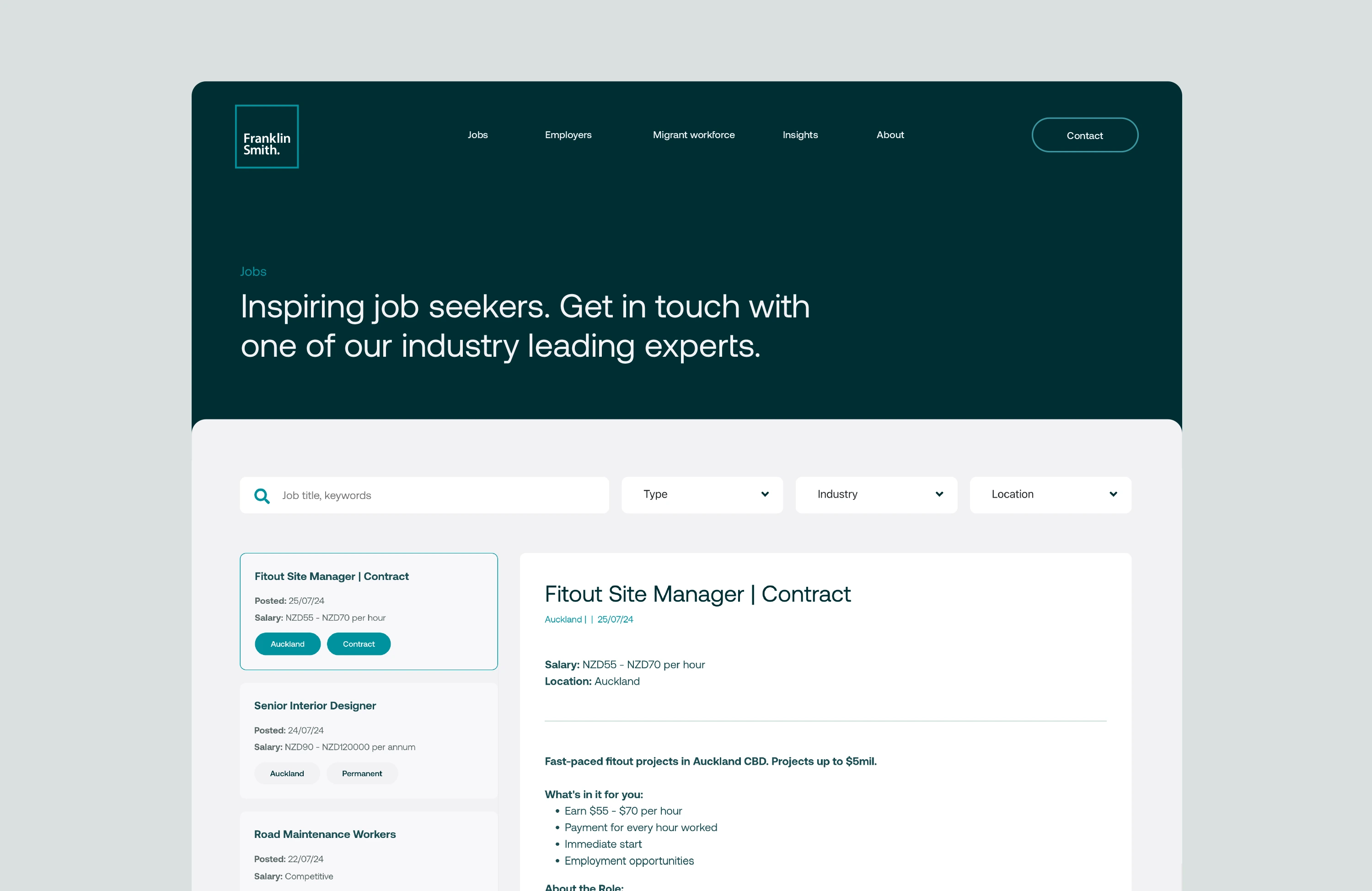Click the Auckland link under job detail title
Viewport: 1372px width, 891px height.
coord(563,619)
